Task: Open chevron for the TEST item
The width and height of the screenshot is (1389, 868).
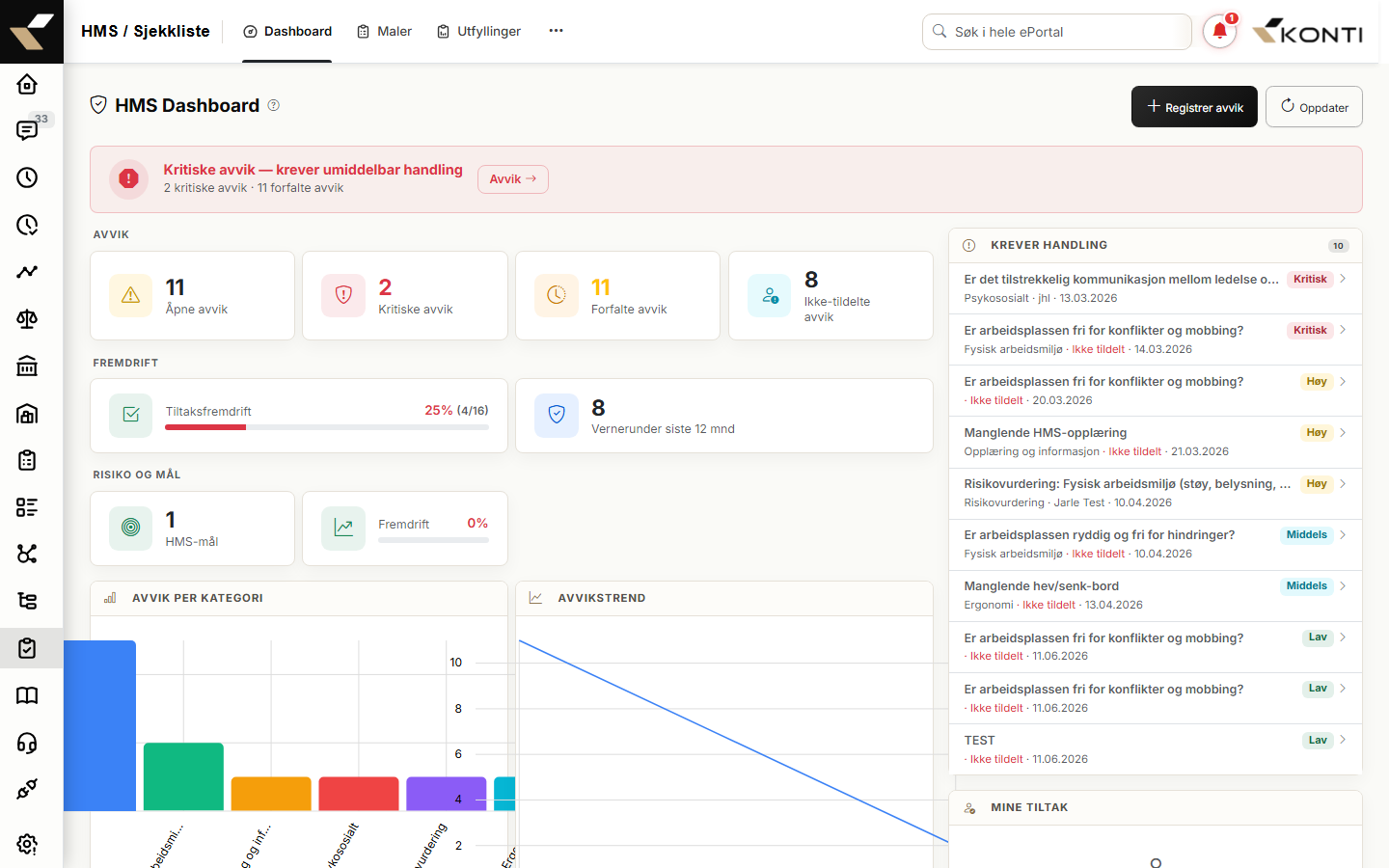Action: pyautogui.click(x=1343, y=741)
